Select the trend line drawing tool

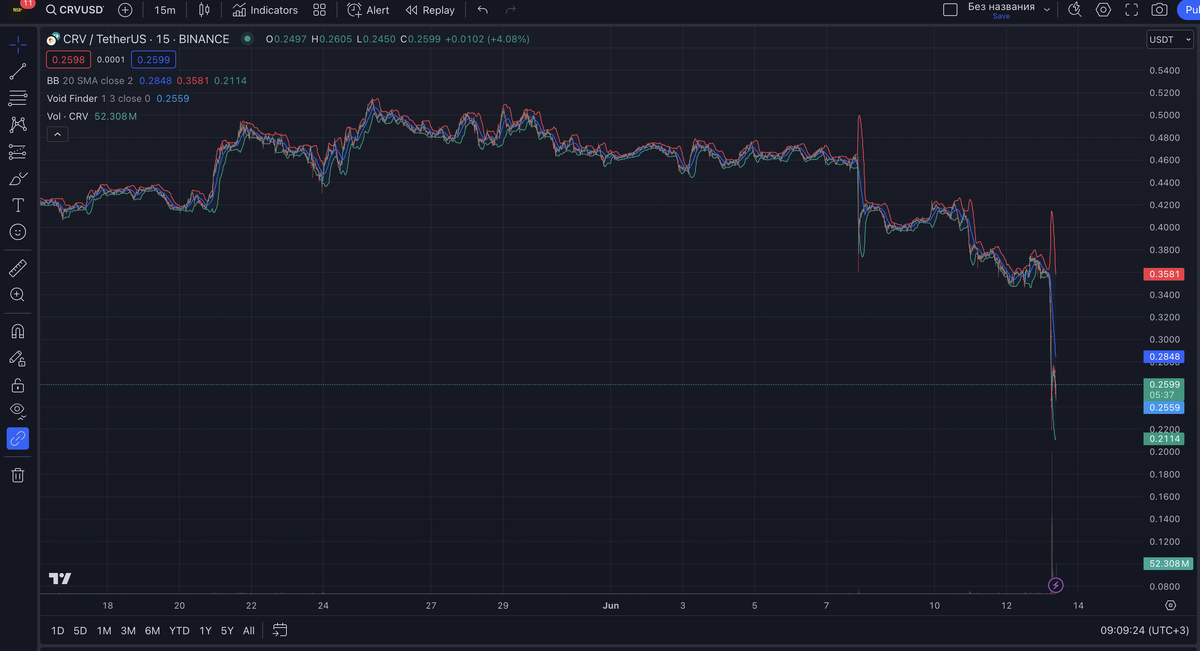click(17, 72)
